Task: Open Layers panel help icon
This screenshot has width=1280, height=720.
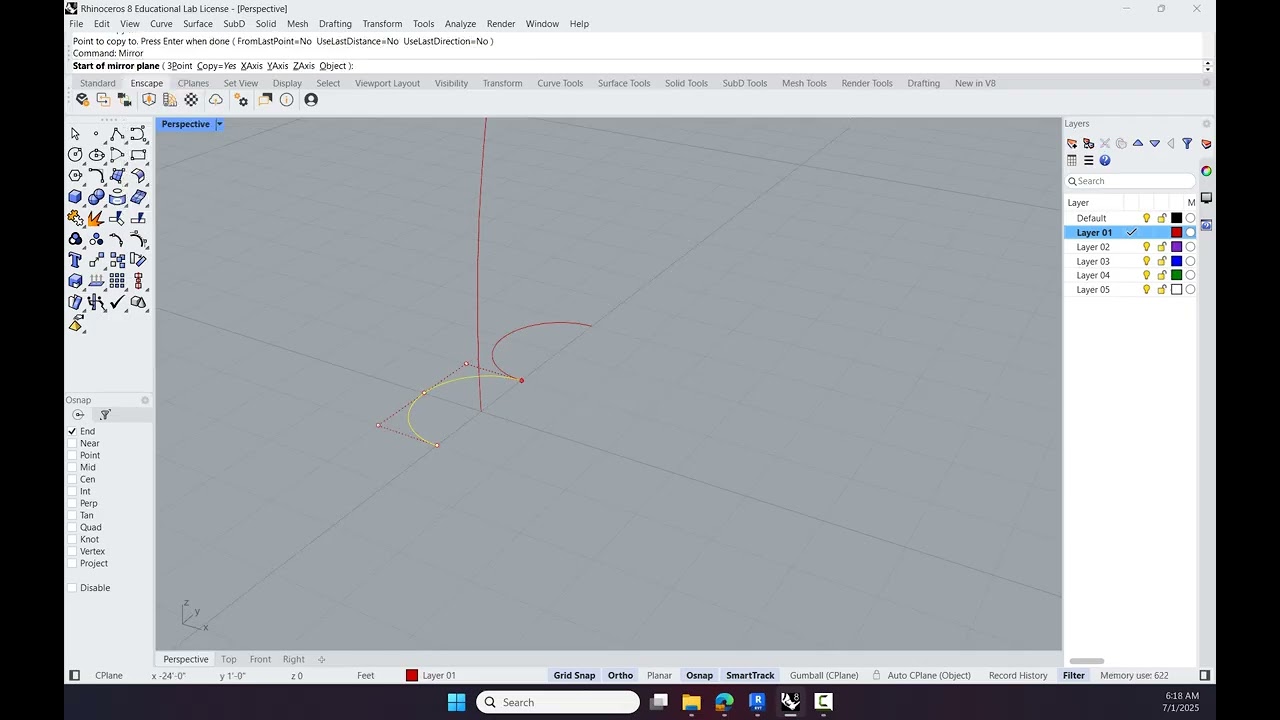Action: tap(1105, 160)
